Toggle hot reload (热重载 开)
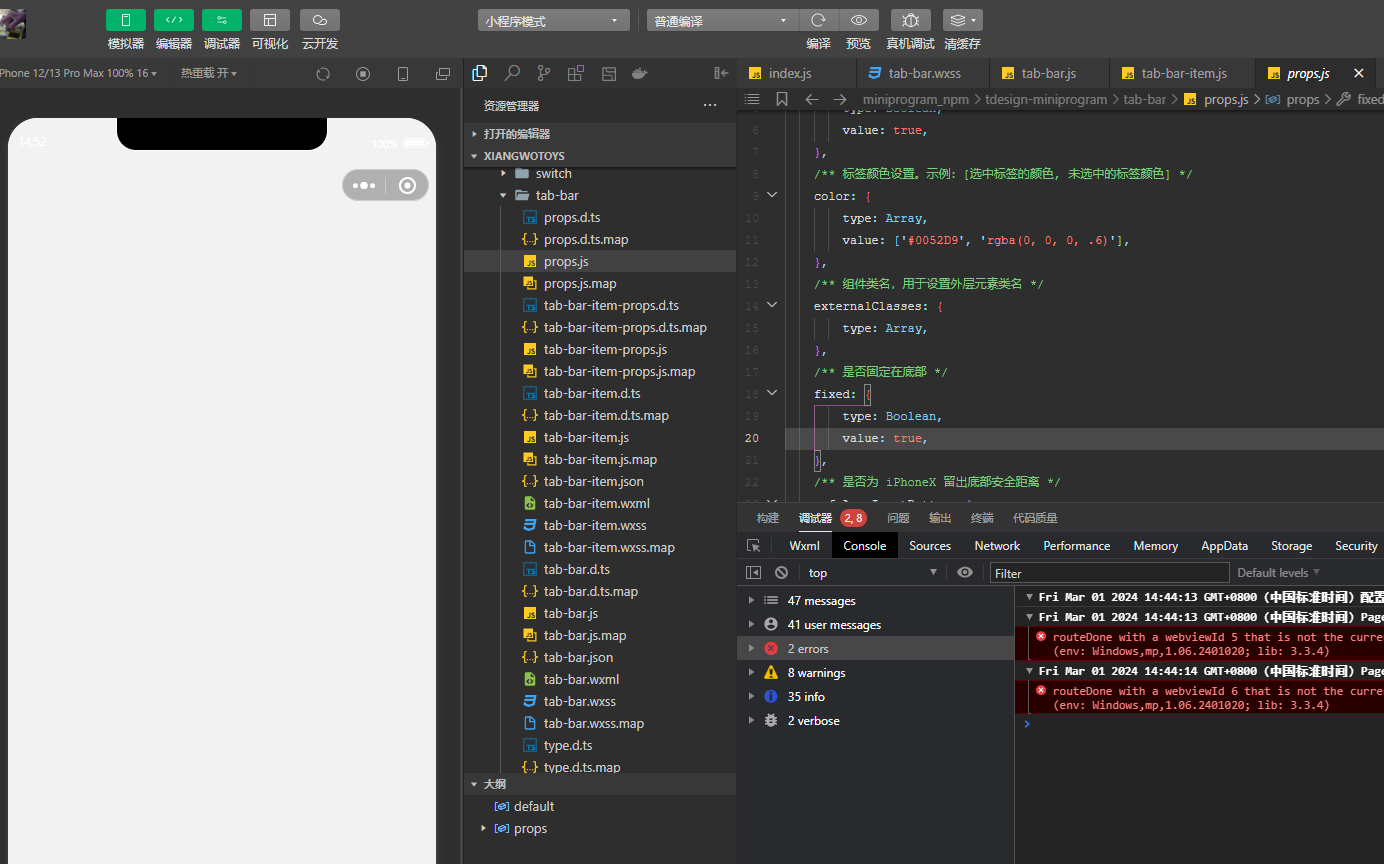1384x864 pixels. (208, 74)
